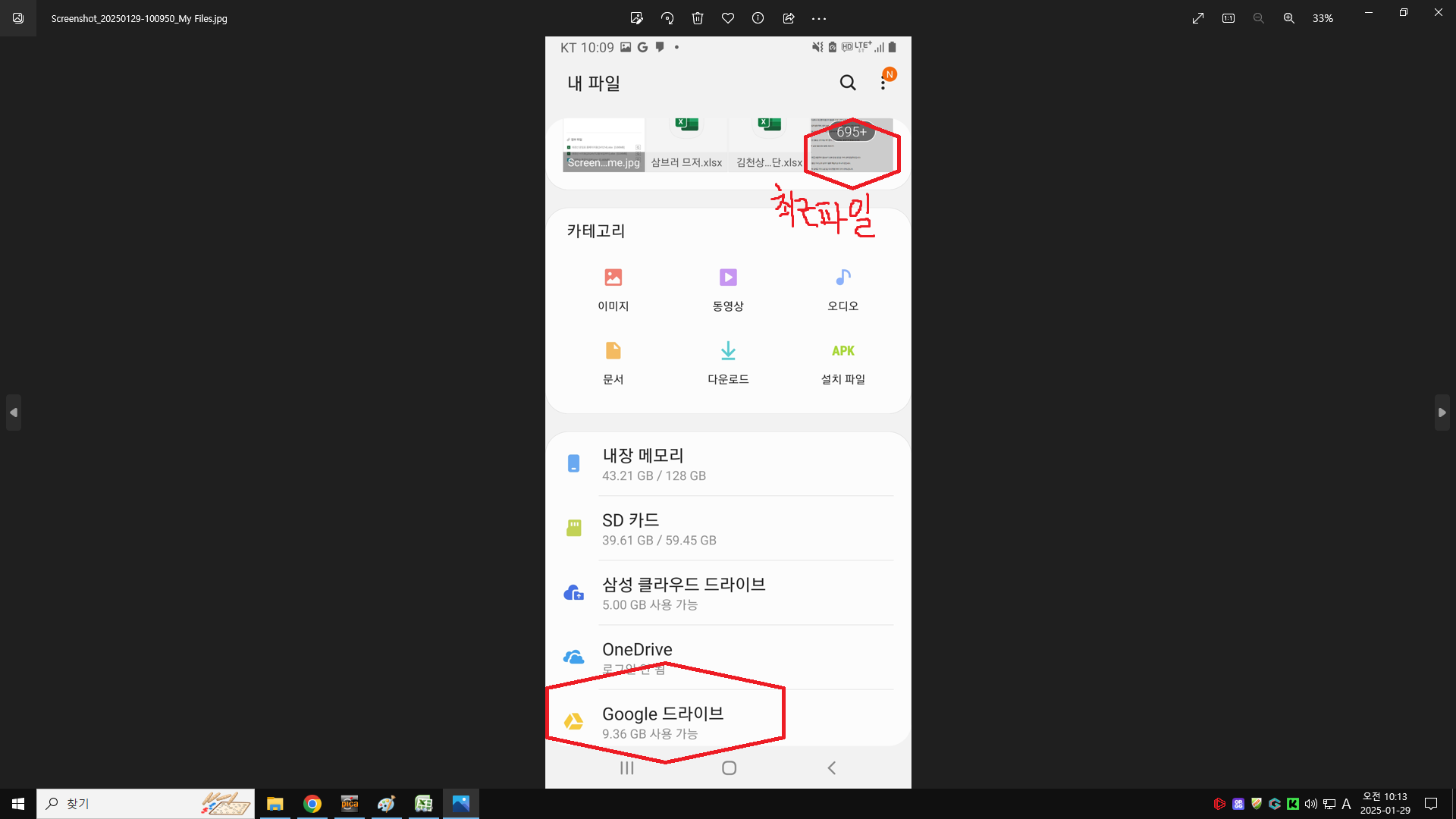
Task: Click the Delete trash can icon
Action: pos(698,18)
